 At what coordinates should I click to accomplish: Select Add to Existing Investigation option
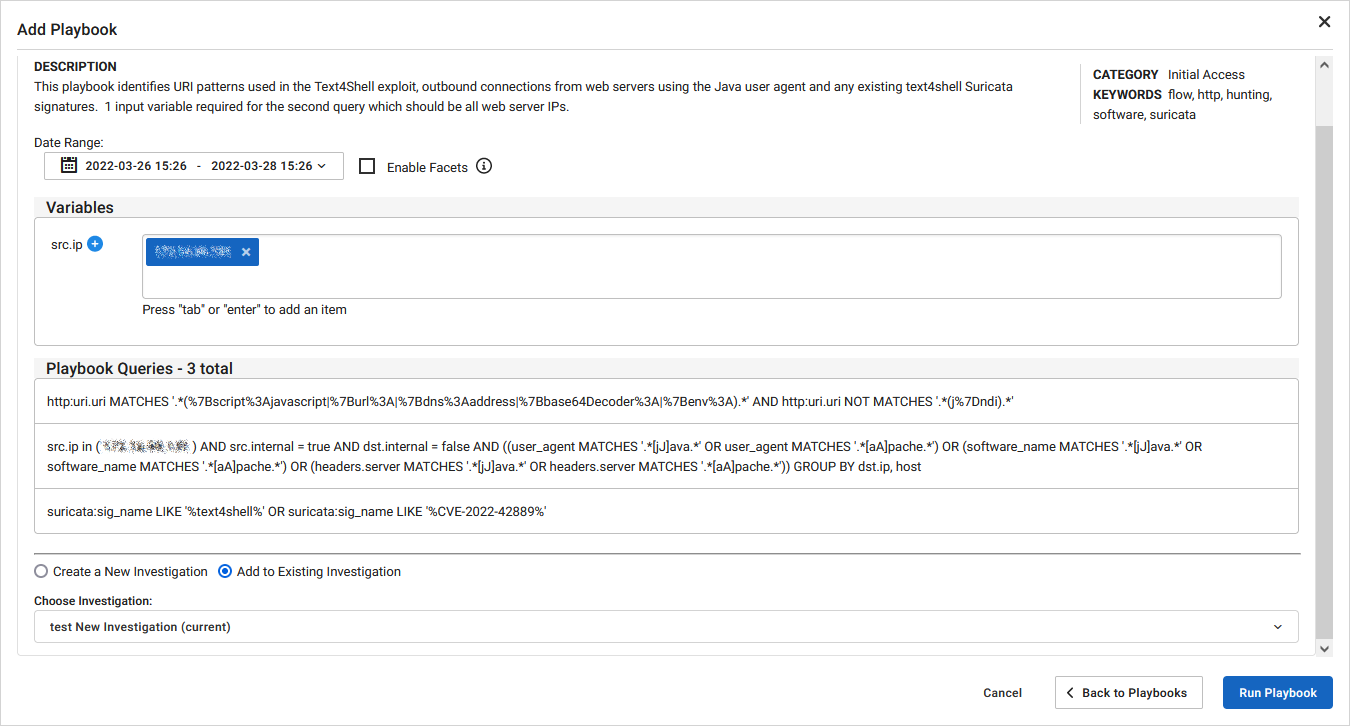pyautogui.click(x=225, y=571)
